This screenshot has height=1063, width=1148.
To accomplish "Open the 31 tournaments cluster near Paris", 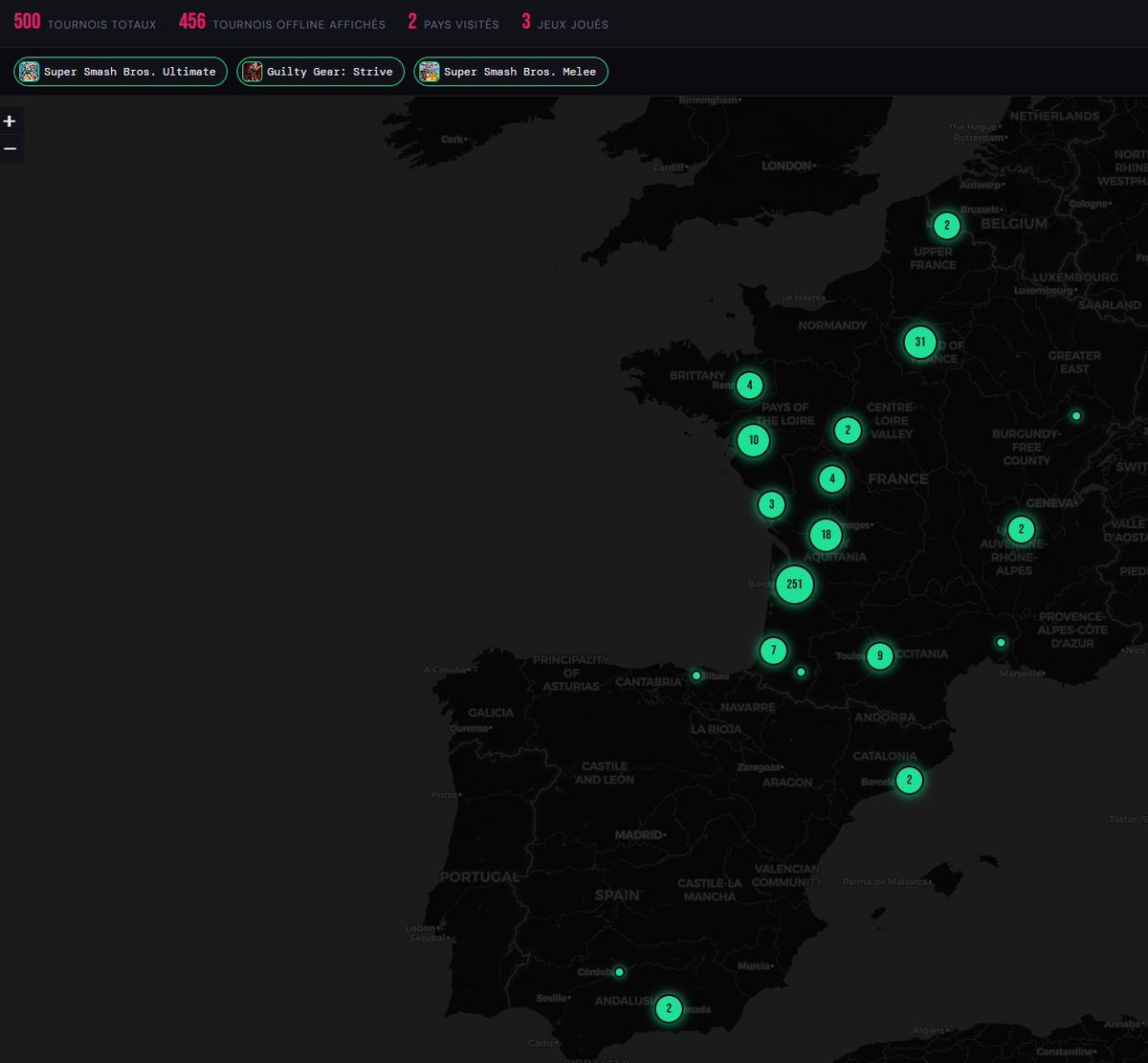I will point(919,342).
